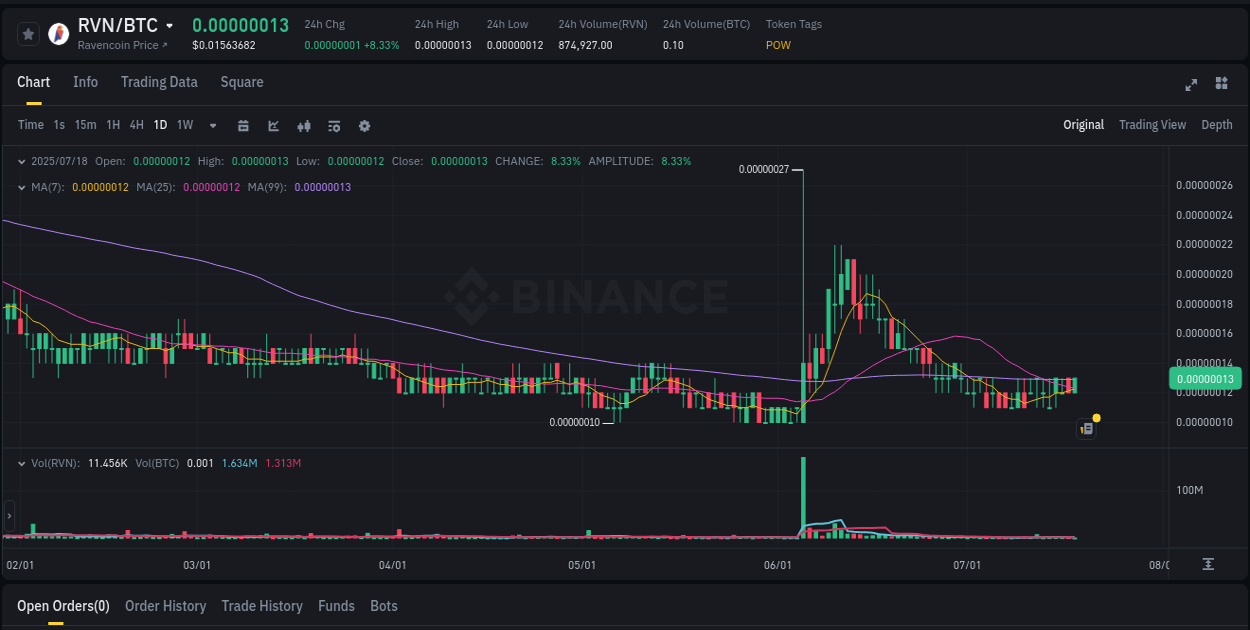
Task: Select the 4H timeframe
Action: pos(136,125)
